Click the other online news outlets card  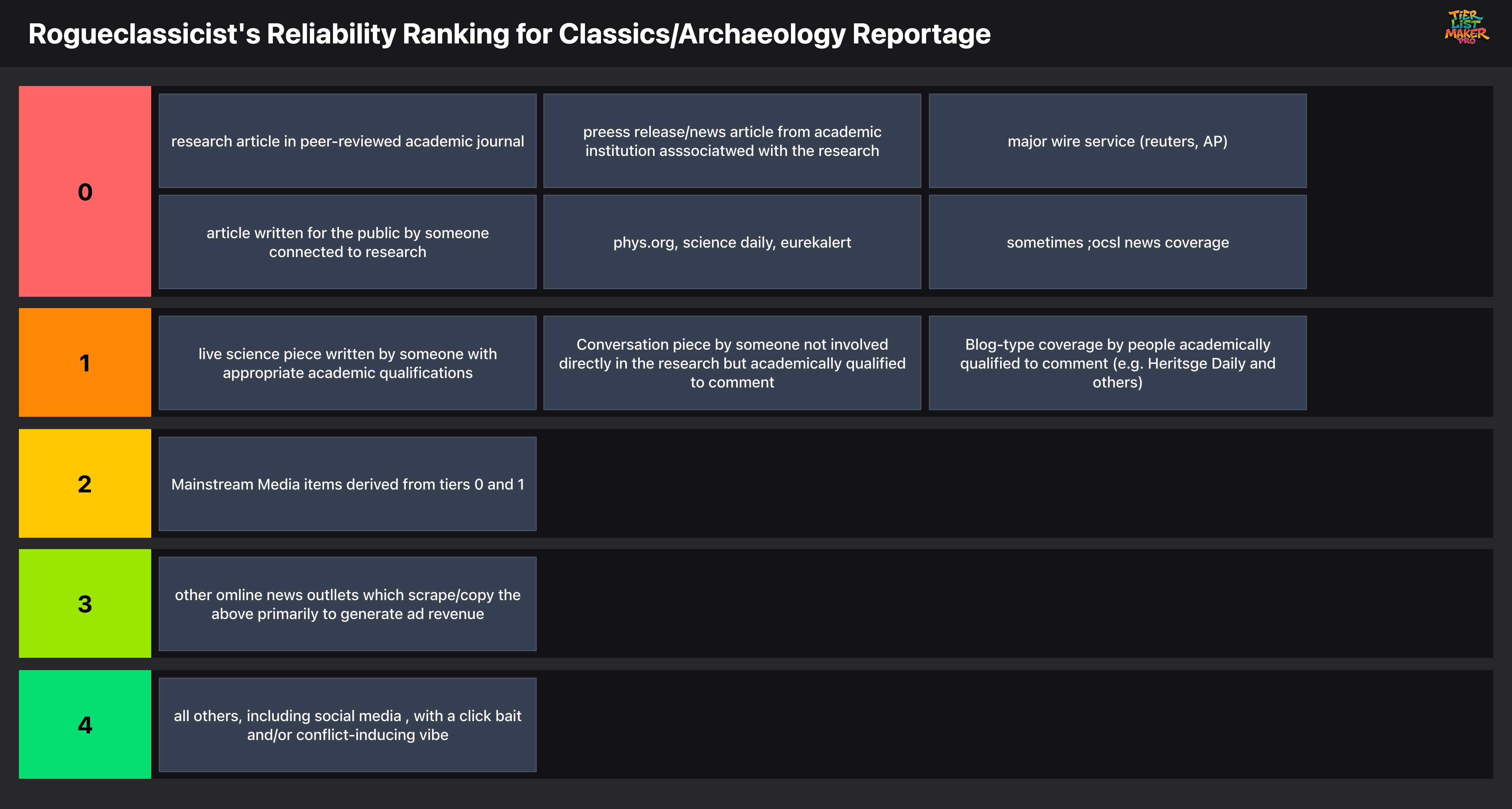pos(347,604)
